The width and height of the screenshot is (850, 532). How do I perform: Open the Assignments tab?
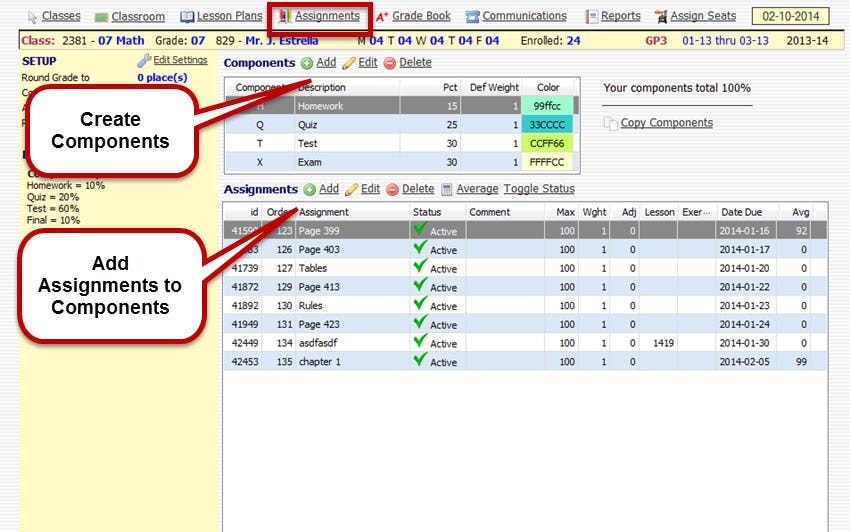pos(327,16)
